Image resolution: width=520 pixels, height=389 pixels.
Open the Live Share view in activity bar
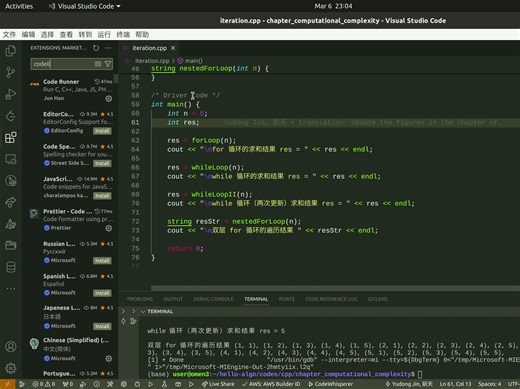click(11, 202)
